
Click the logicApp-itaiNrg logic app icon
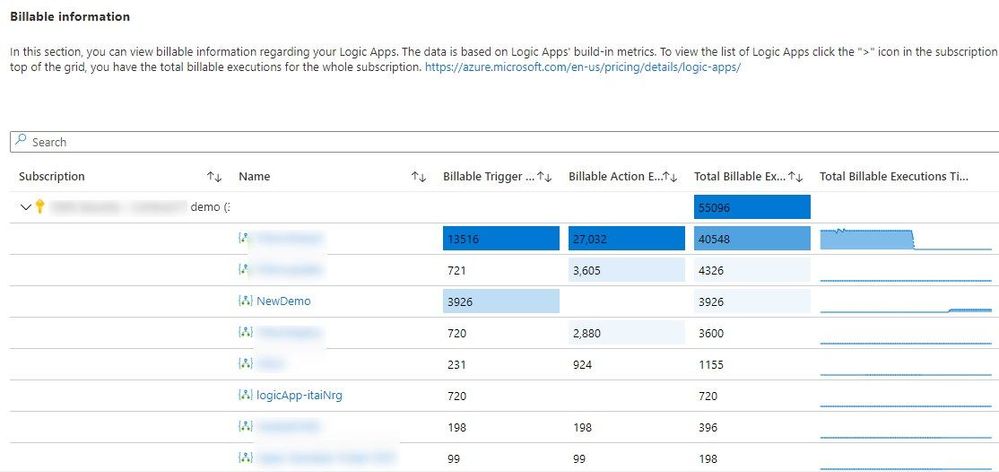click(x=245, y=396)
